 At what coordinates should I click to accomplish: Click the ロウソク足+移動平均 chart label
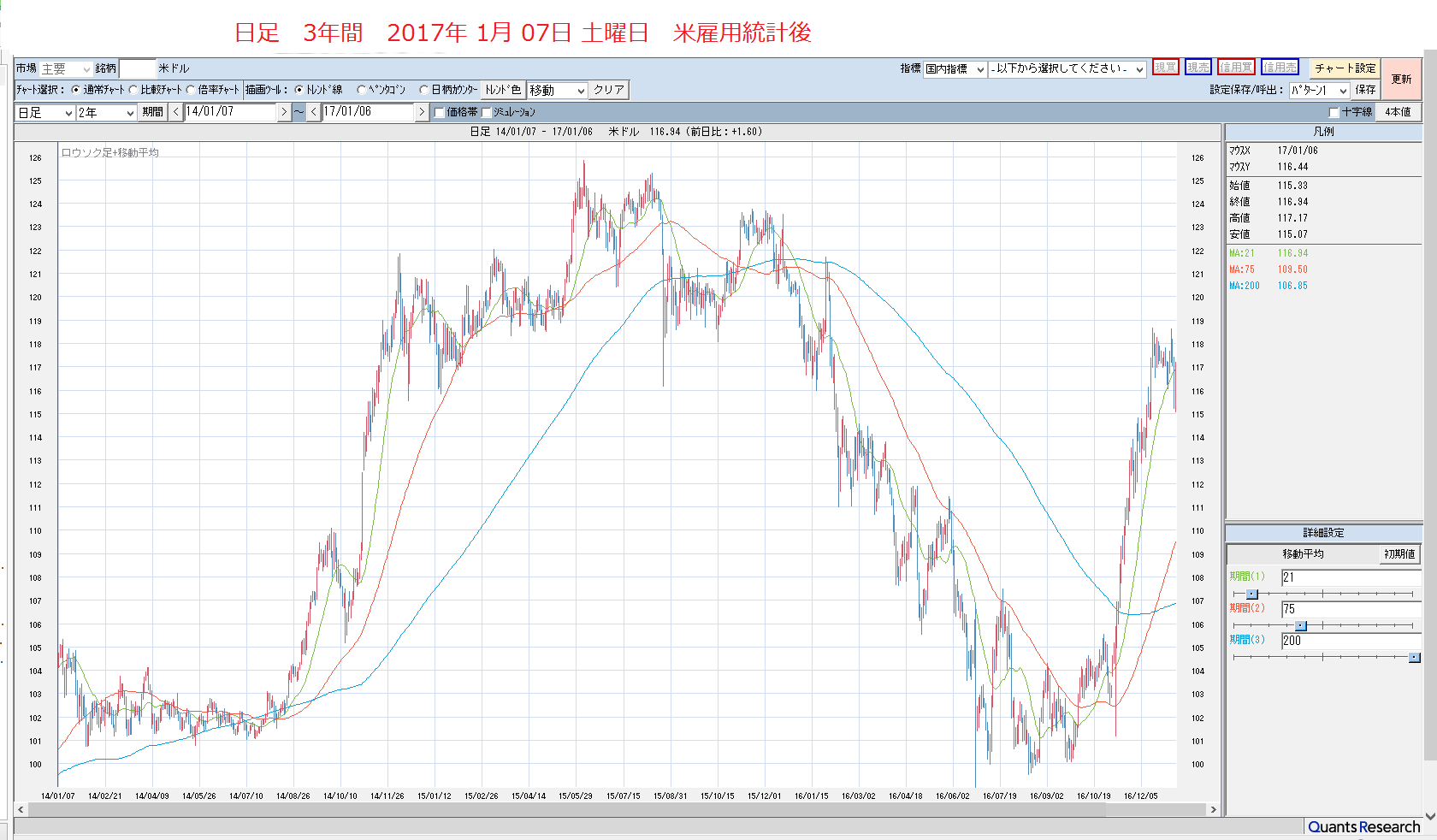(109, 153)
